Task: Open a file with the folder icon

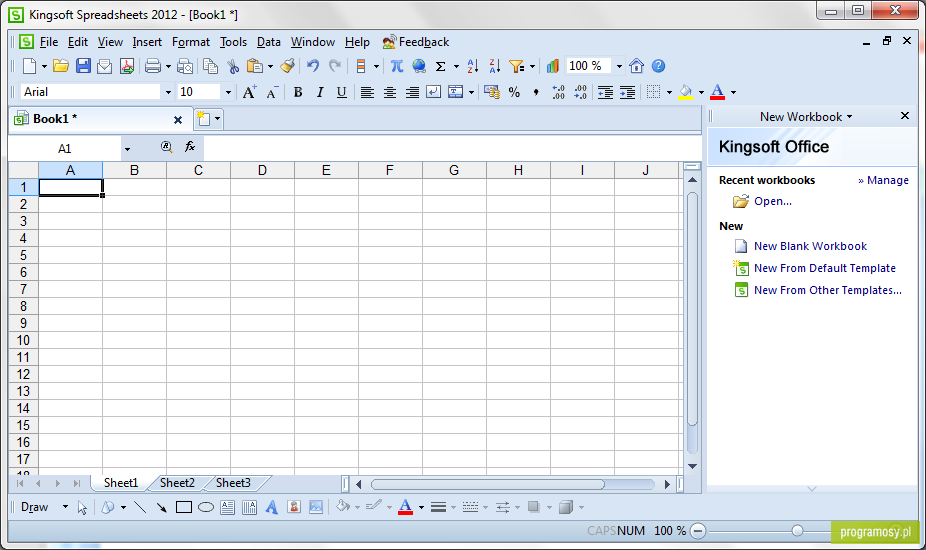Action: click(61, 66)
